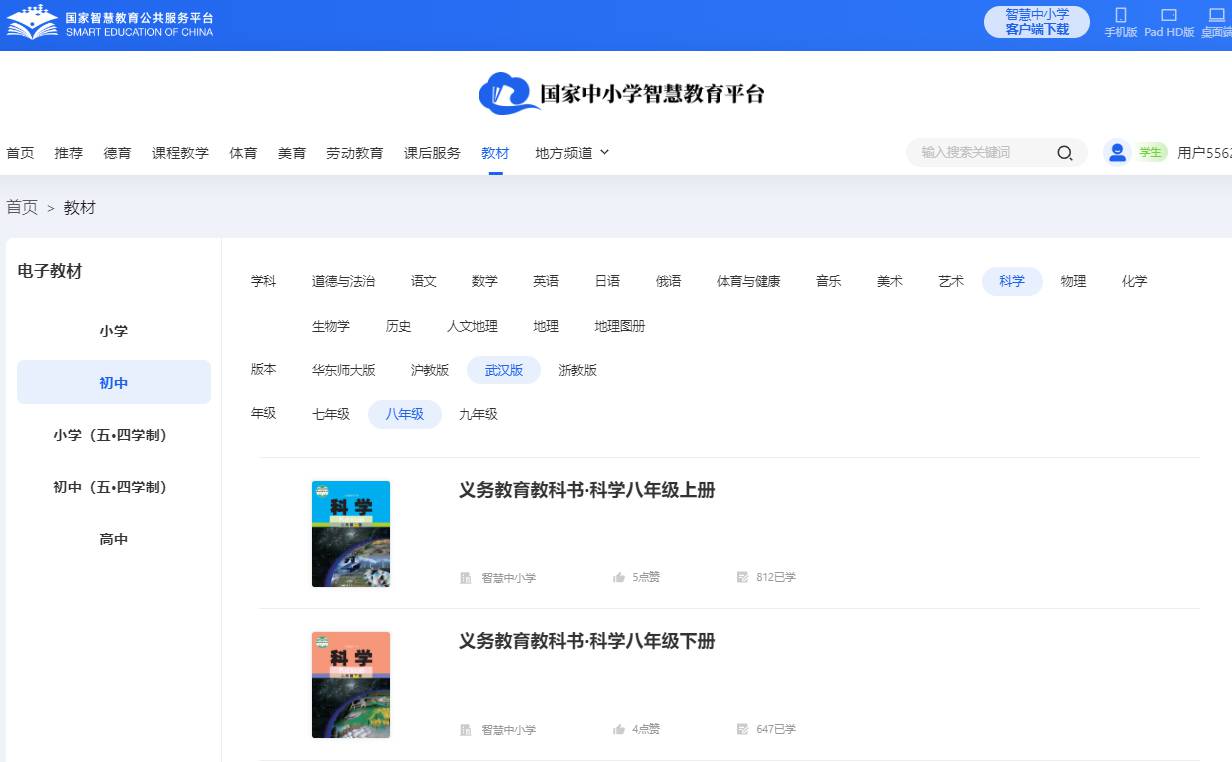
Task: Open the 课后服务 nav tab
Action: coord(432,153)
